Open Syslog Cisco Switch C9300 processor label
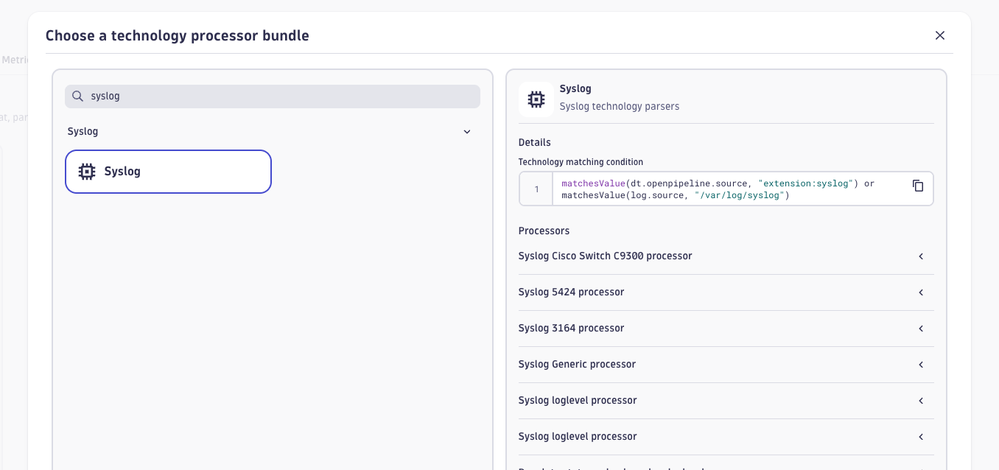The image size is (999, 470). [x=605, y=256]
